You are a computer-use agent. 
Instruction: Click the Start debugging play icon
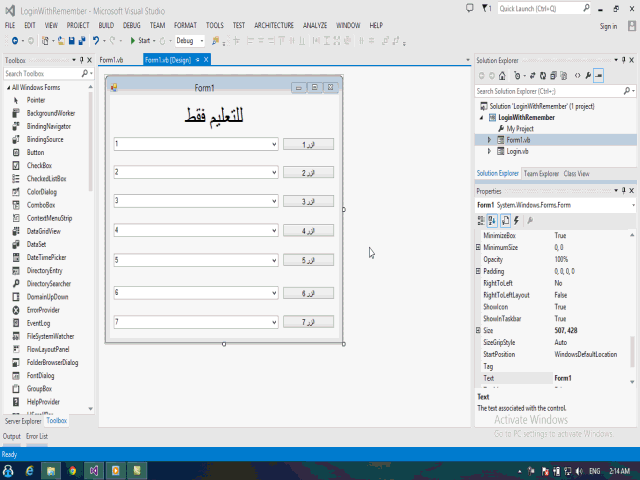tap(132, 41)
